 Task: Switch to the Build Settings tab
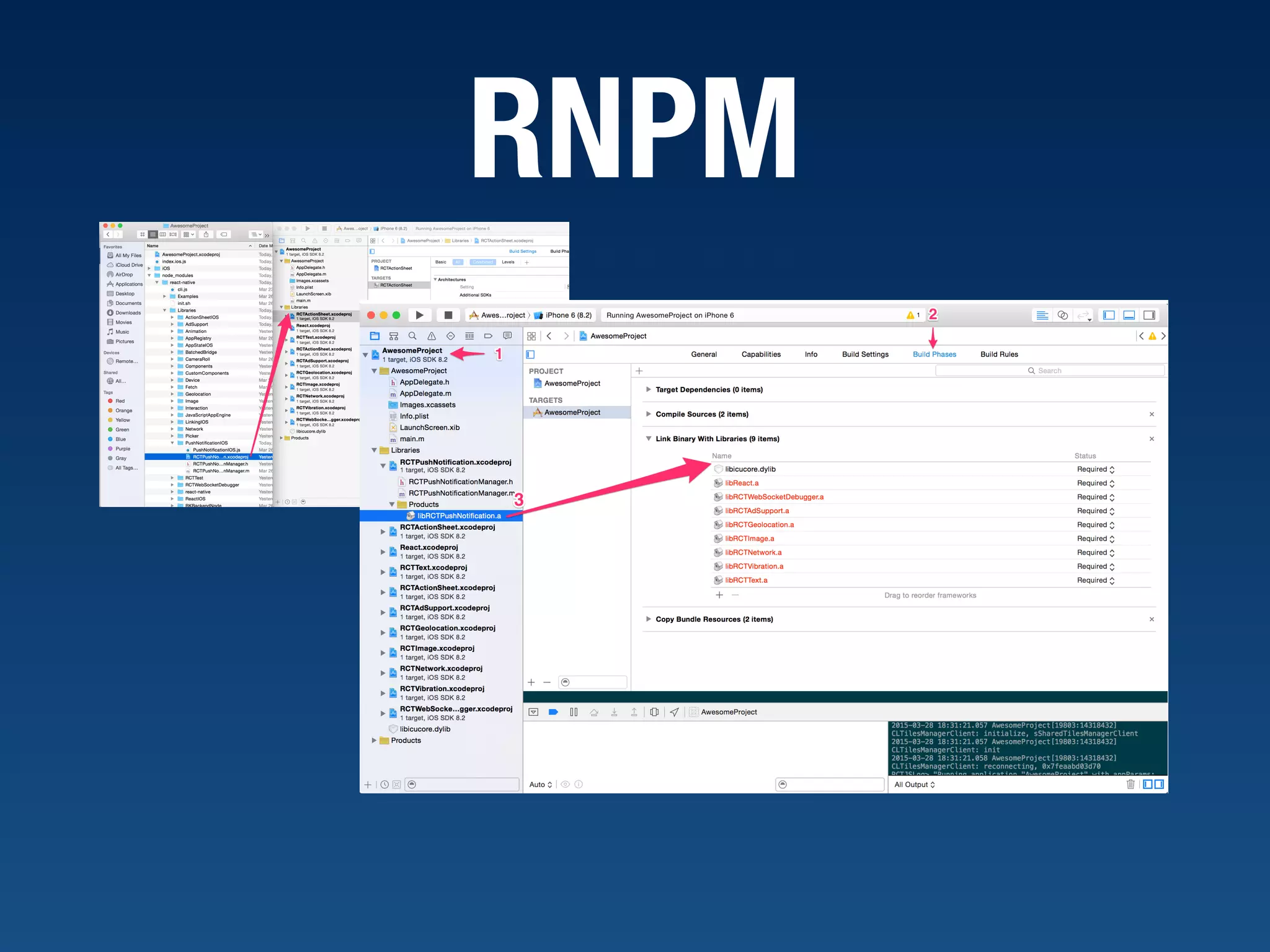[865, 355]
